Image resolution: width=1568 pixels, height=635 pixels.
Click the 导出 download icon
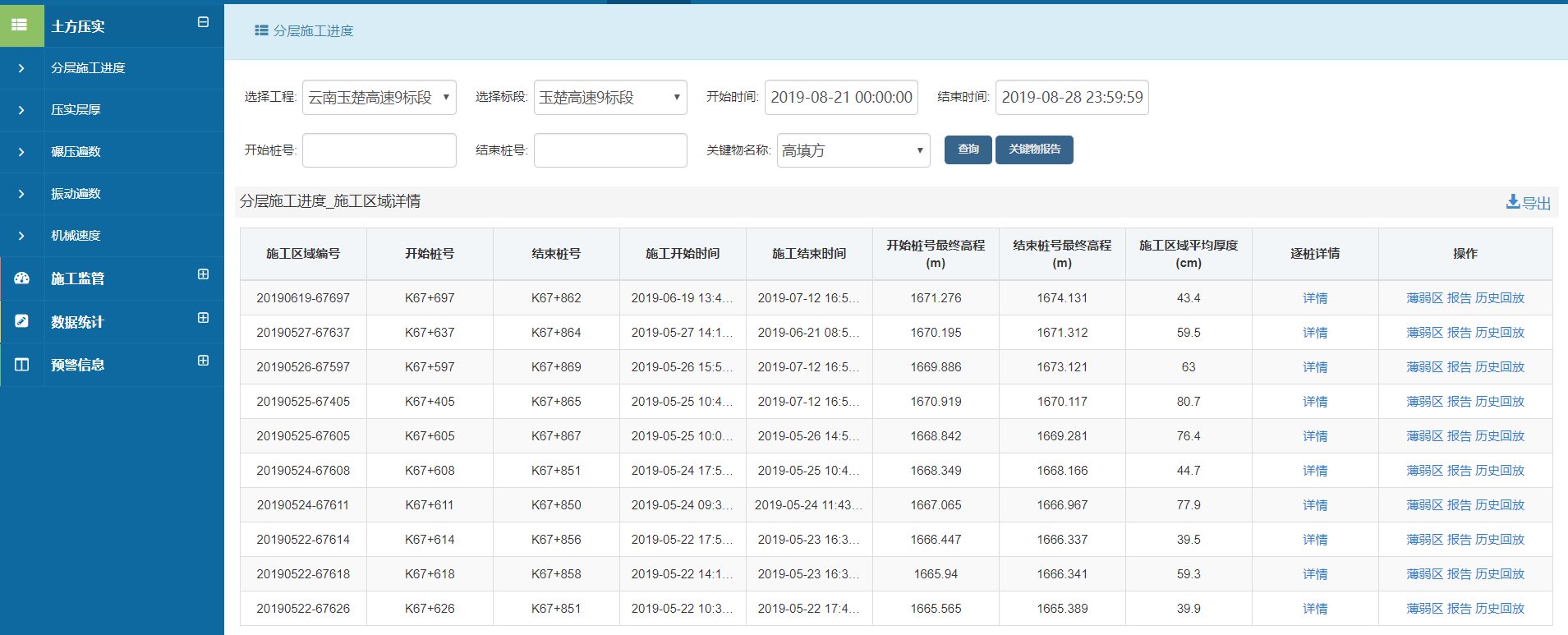(x=1513, y=201)
